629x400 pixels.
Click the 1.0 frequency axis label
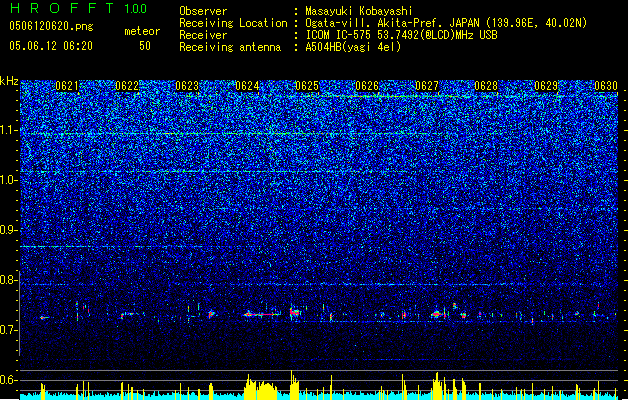9,180
